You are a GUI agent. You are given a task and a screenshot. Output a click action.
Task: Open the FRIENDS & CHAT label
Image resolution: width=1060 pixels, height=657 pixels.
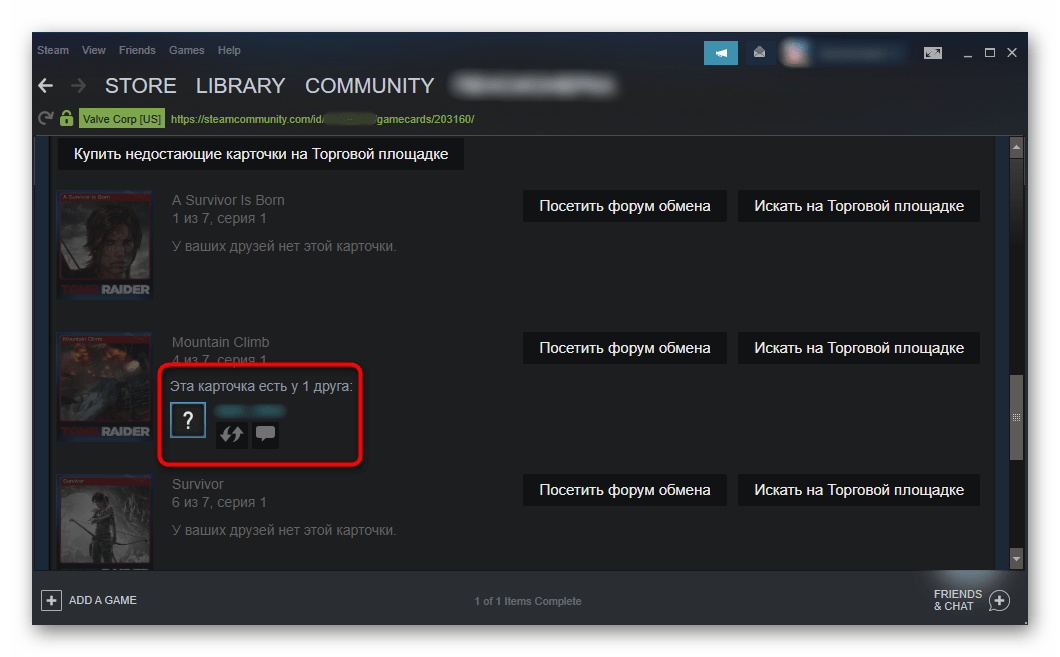click(957, 600)
